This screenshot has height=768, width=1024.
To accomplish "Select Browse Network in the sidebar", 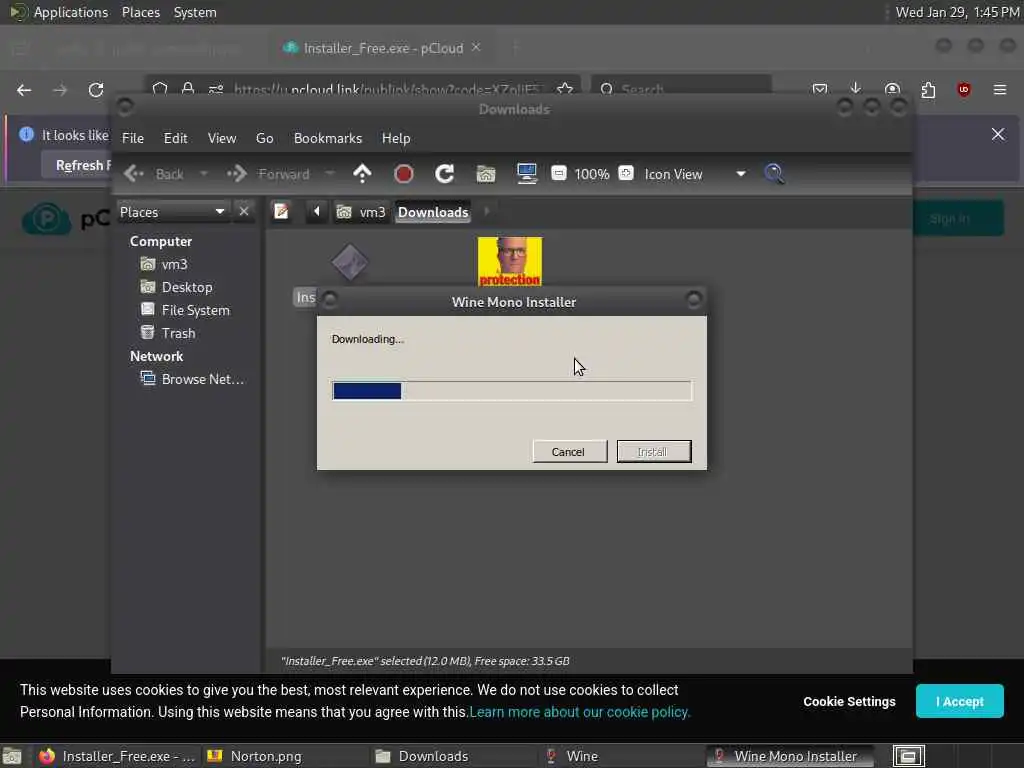I will (193, 379).
